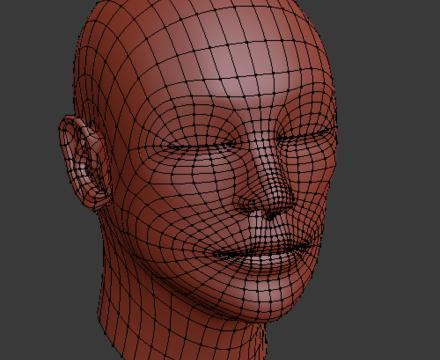Click the closed eyelid beside the ear
The image size is (440, 360).
(x=200, y=147)
